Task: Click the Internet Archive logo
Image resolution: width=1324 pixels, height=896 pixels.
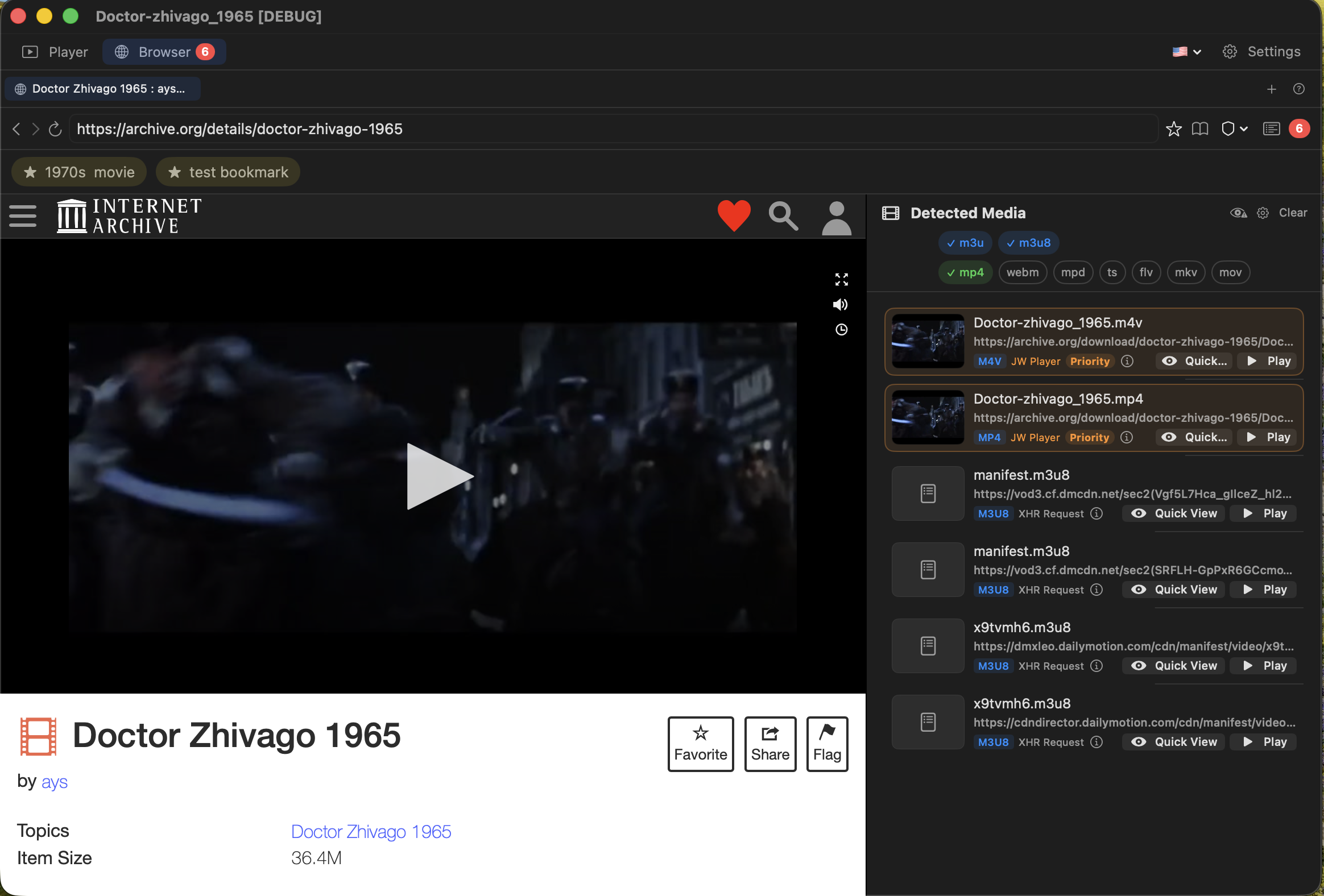Action: pyautogui.click(x=129, y=216)
